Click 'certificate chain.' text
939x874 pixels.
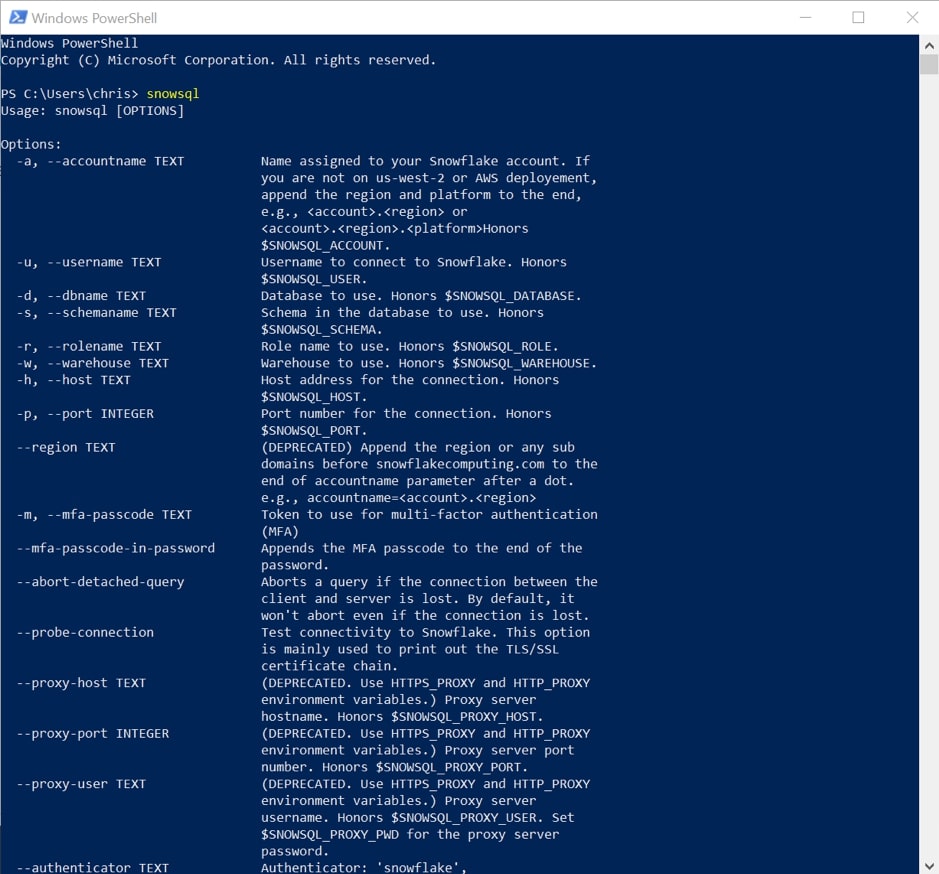[329, 666]
